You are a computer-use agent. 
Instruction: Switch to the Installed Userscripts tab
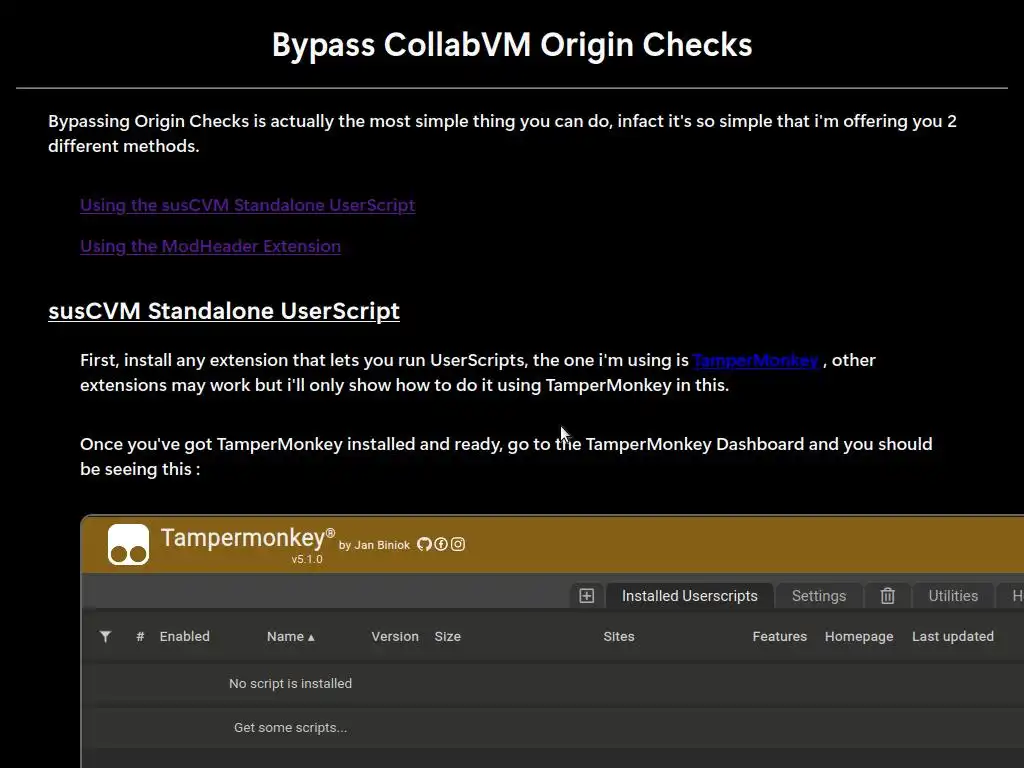tap(690, 596)
